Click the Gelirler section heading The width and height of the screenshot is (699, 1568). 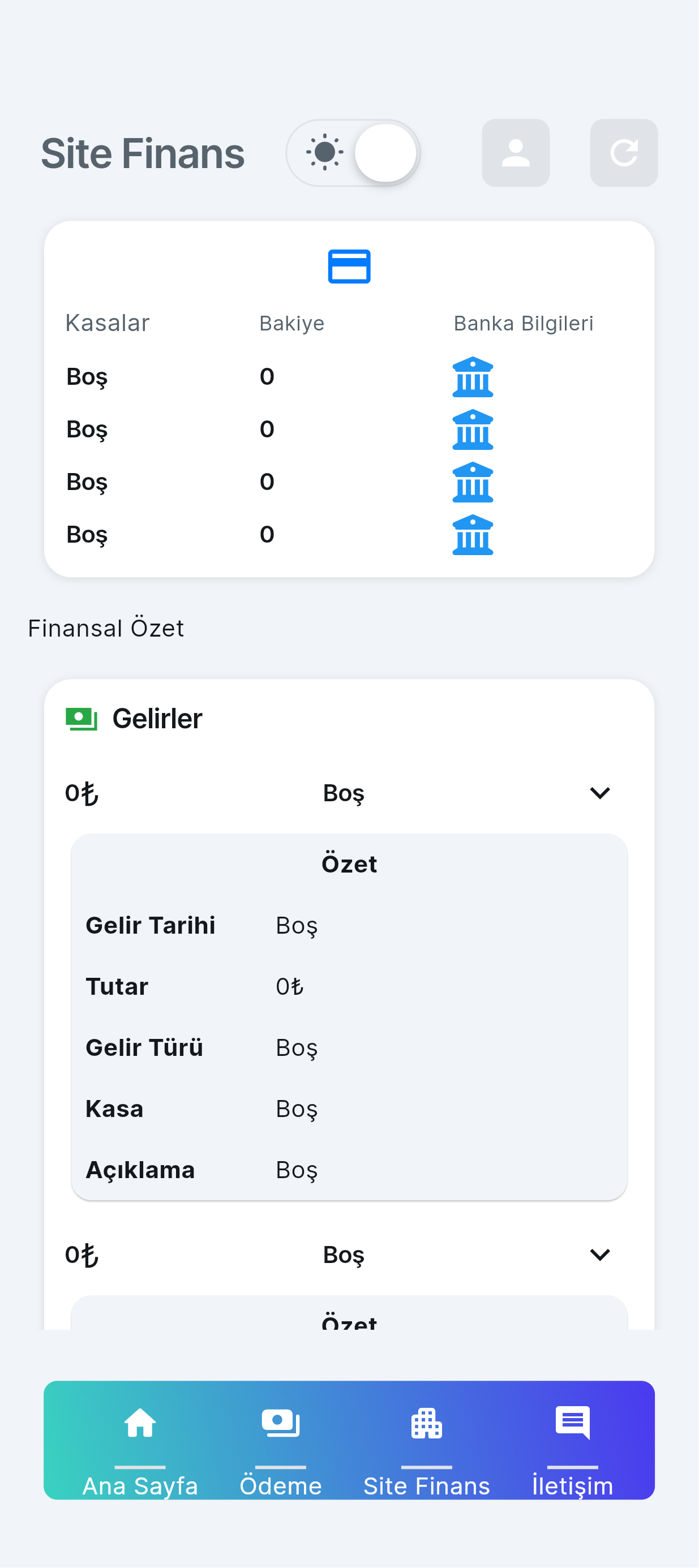pyautogui.click(x=157, y=719)
